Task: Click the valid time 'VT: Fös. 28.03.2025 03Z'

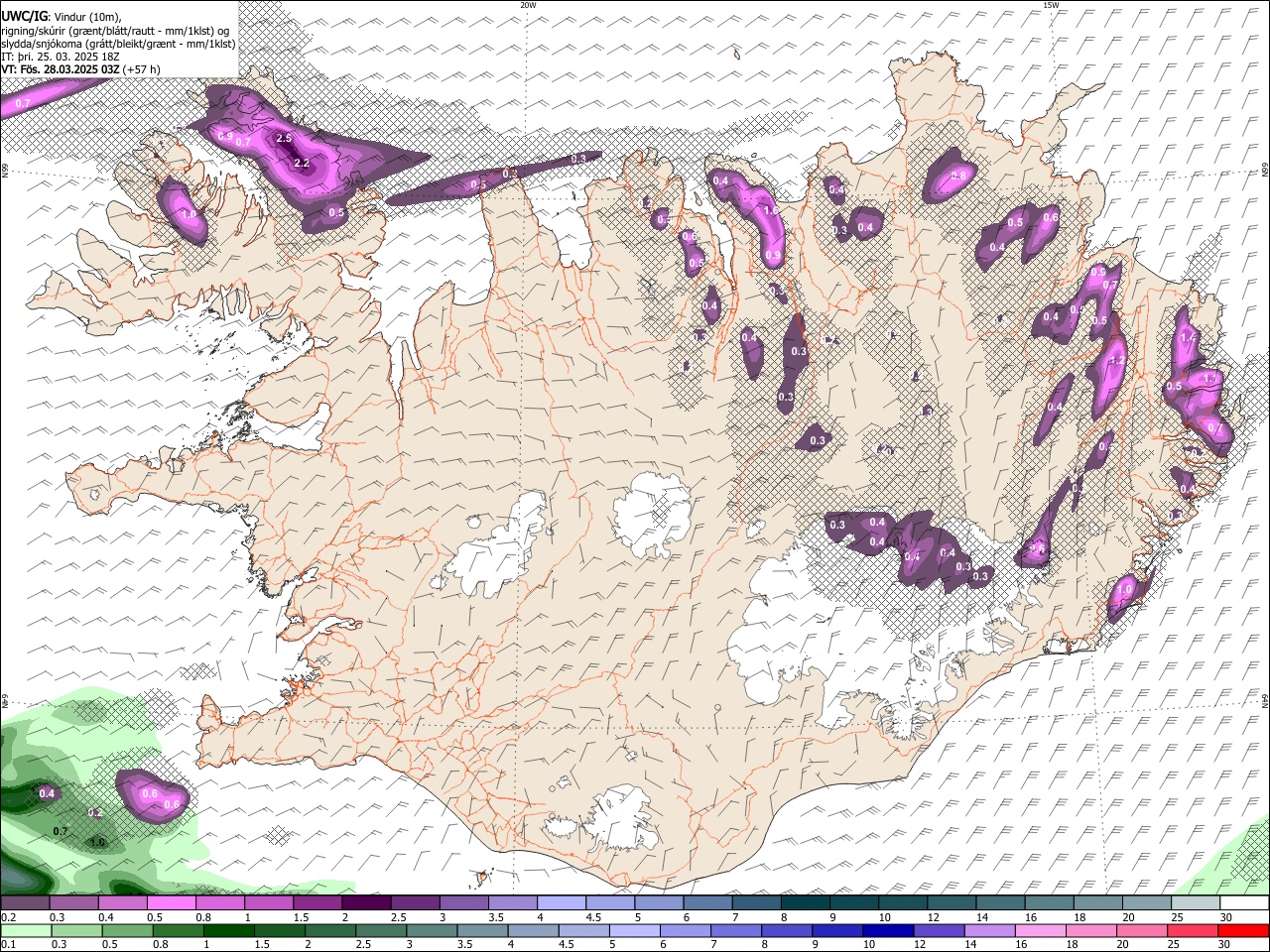Action: click(61, 69)
